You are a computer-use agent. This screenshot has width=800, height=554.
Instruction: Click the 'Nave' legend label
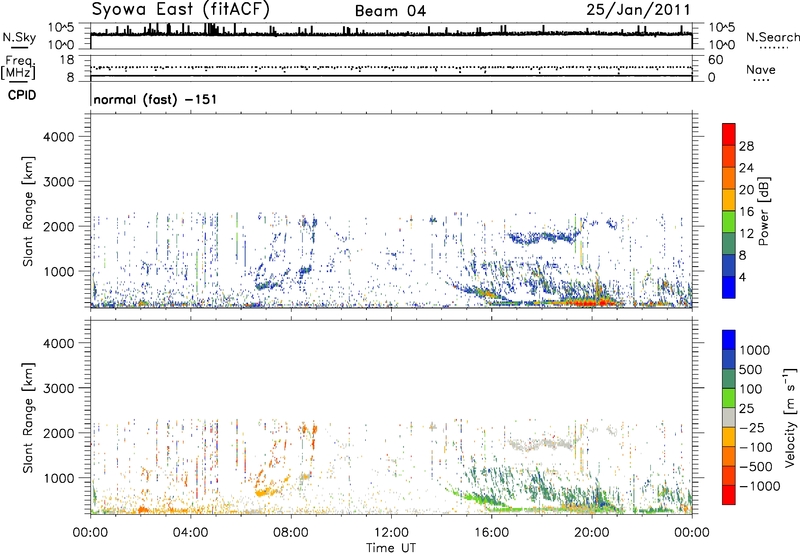click(x=761, y=70)
